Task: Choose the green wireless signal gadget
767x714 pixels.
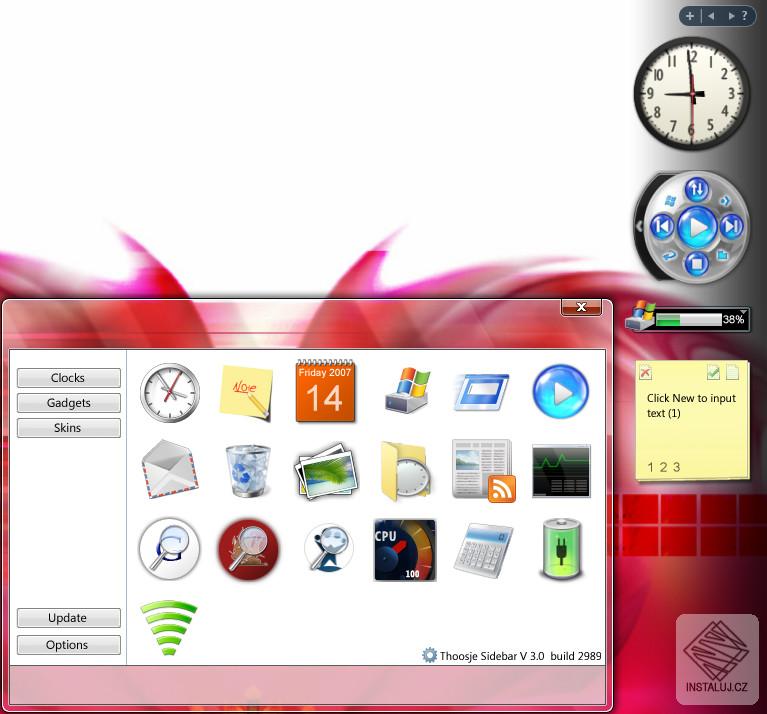Action: [x=169, y=628]
